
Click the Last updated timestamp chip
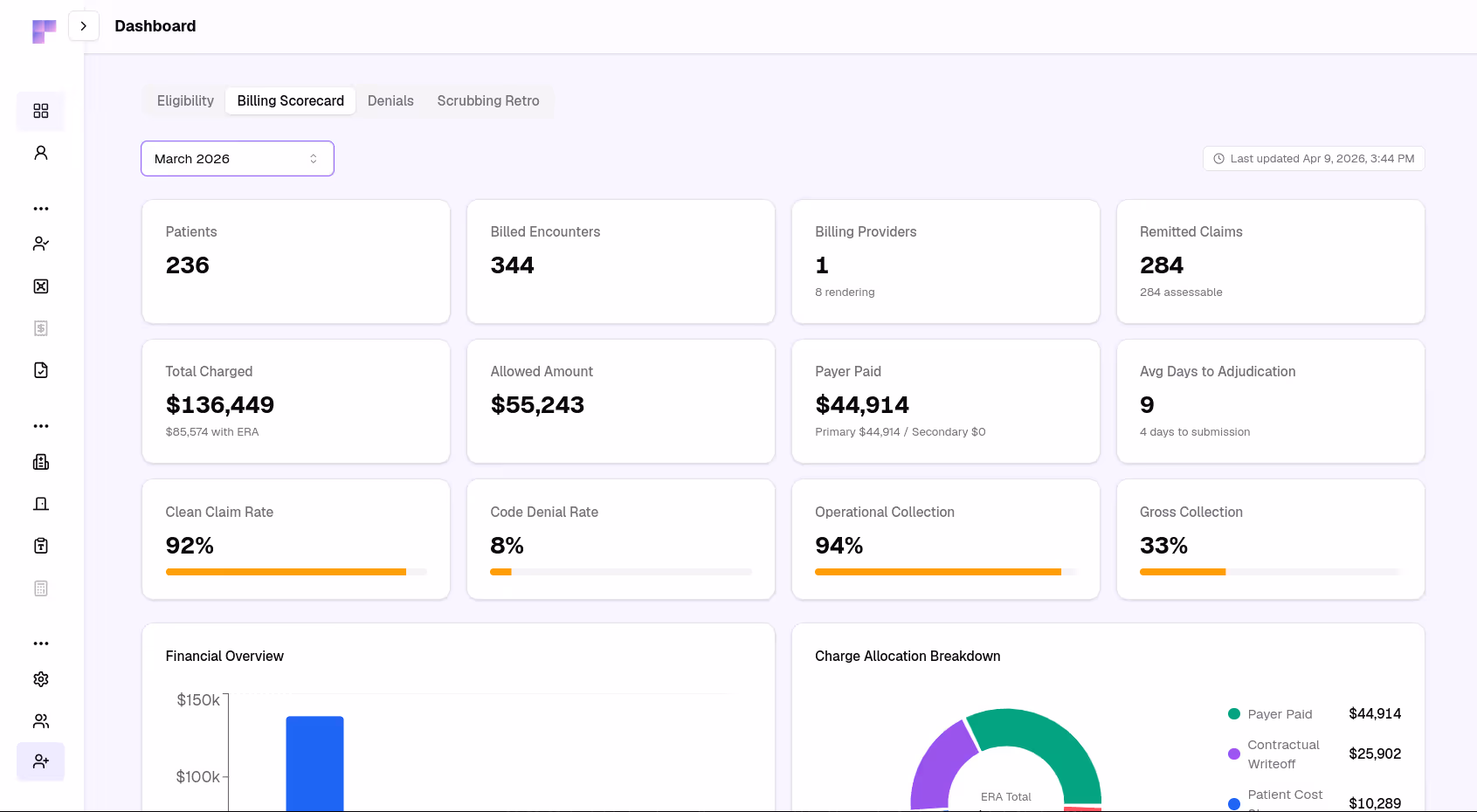tap(1314, 158)
